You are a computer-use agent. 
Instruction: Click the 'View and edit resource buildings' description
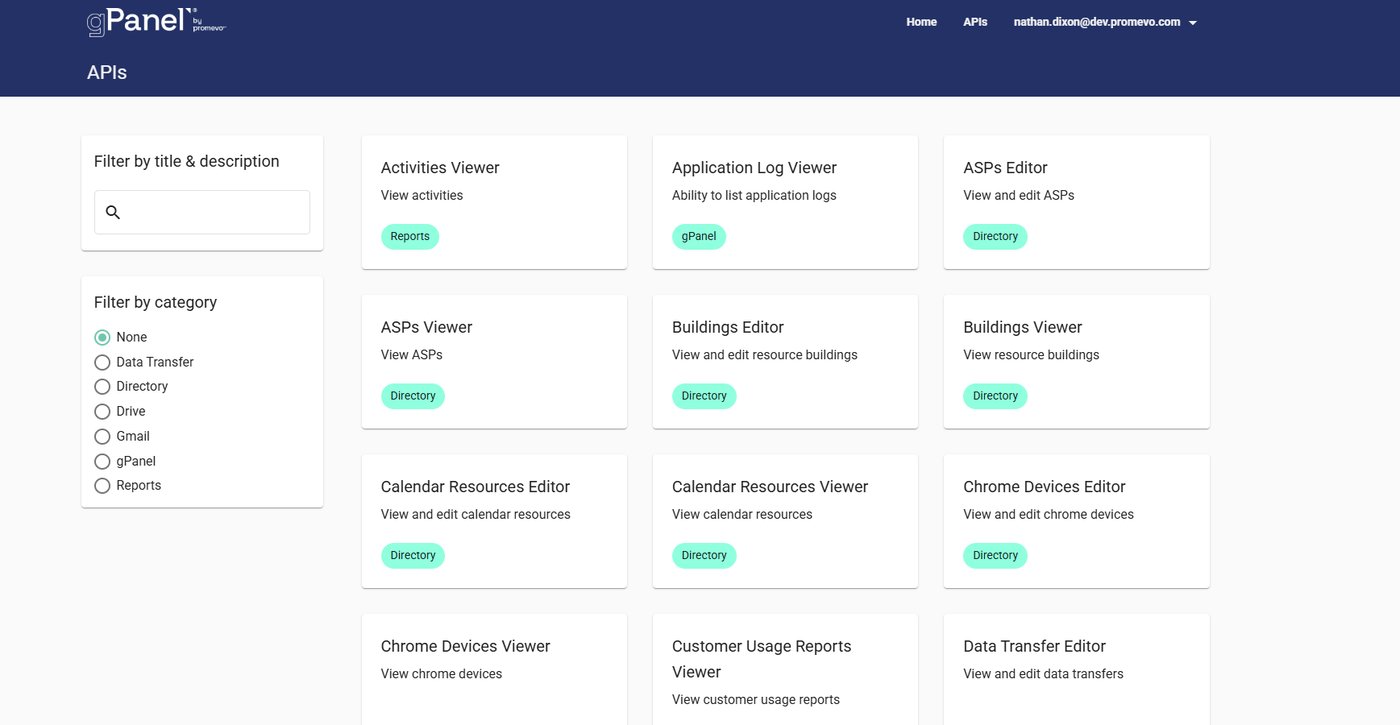pos(765,355)
